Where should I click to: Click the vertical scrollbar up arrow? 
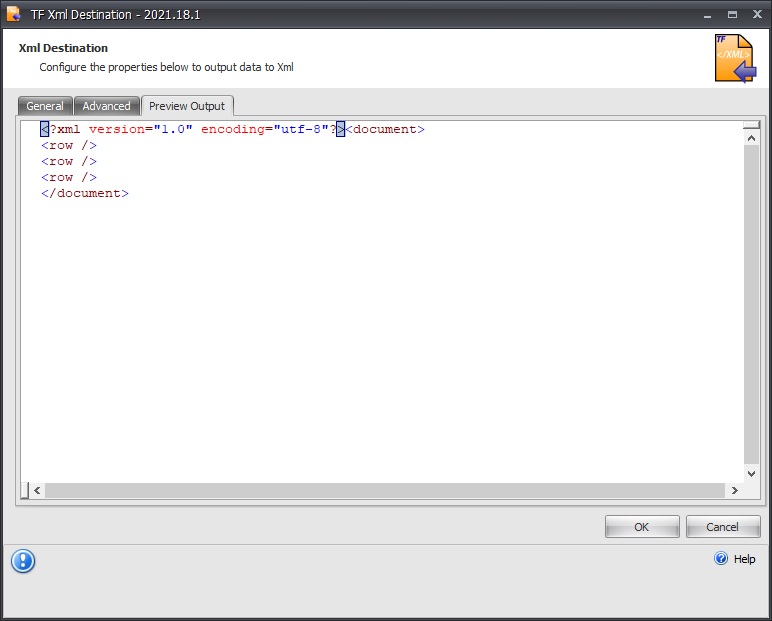pos(751,138)
